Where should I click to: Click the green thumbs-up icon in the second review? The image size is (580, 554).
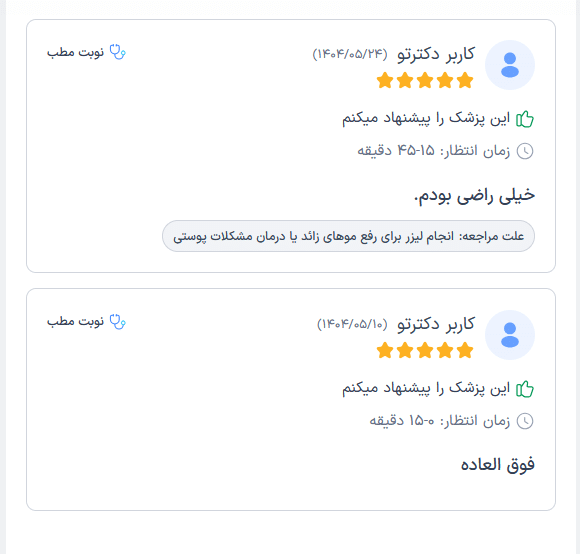coord(525,389)
